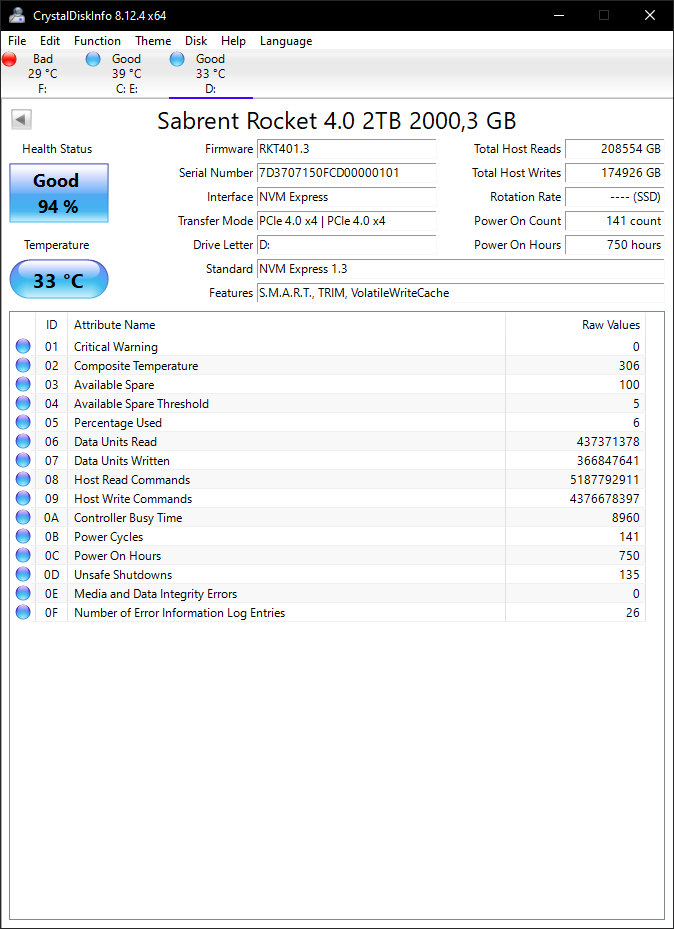Click status orb for Power Cycles row
Viewport: 674px width, 929px height.
23,536
